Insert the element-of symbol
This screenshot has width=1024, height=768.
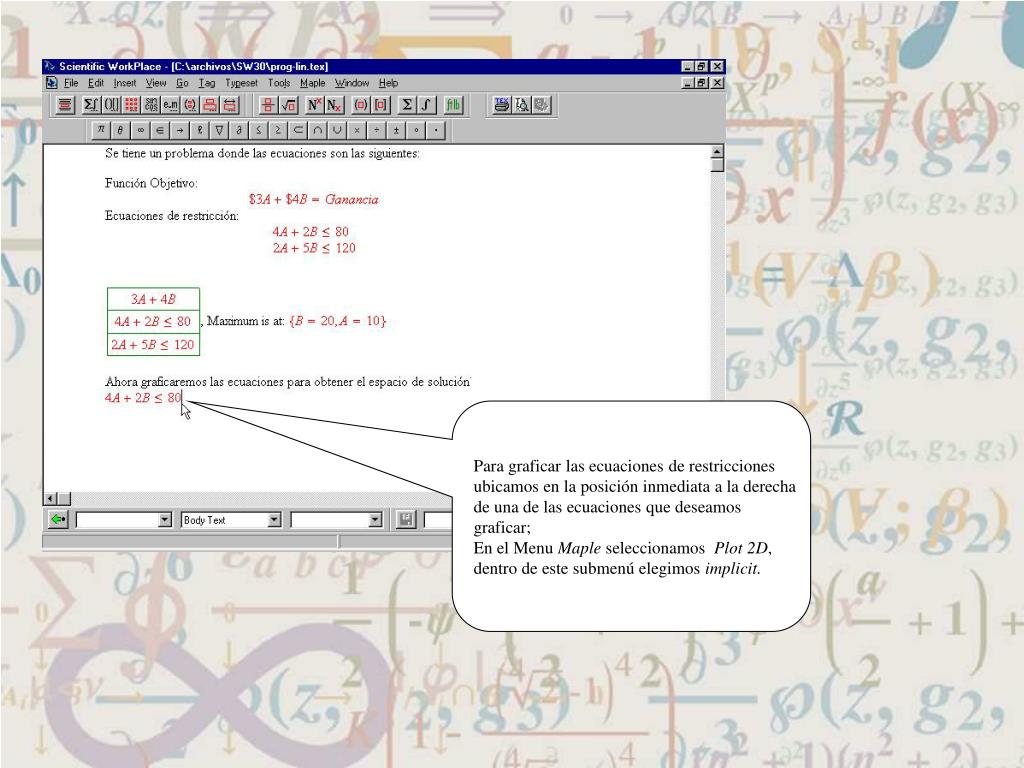pos(159,130)
